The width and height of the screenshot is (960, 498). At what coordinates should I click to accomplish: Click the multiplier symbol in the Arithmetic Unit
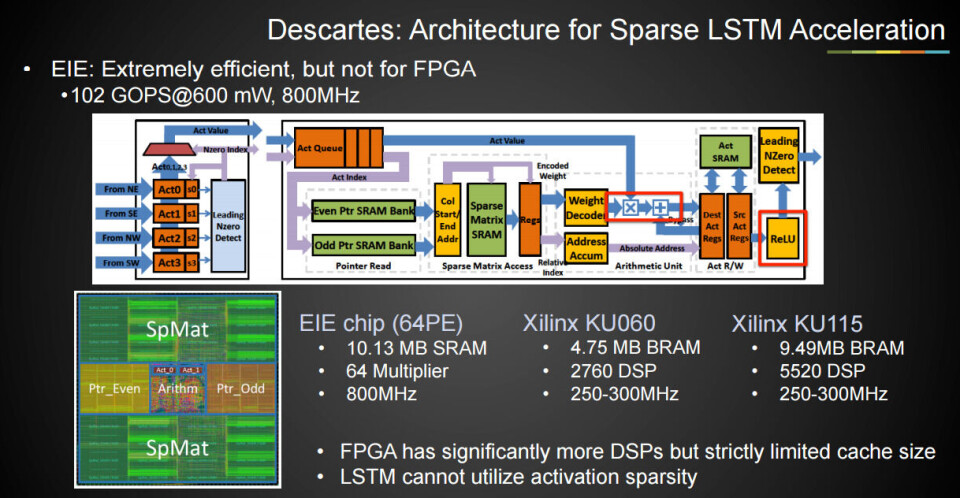pyautogui.click(x=630, y=208)
